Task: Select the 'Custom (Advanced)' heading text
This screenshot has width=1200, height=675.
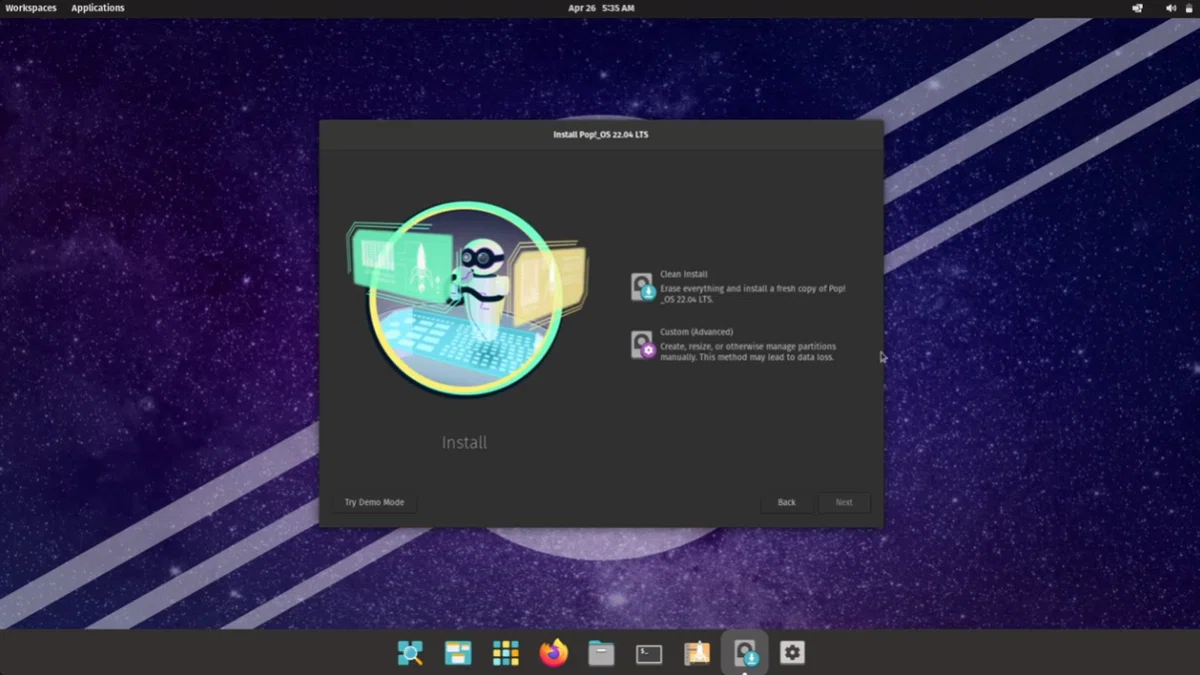Action: [697, 332]
